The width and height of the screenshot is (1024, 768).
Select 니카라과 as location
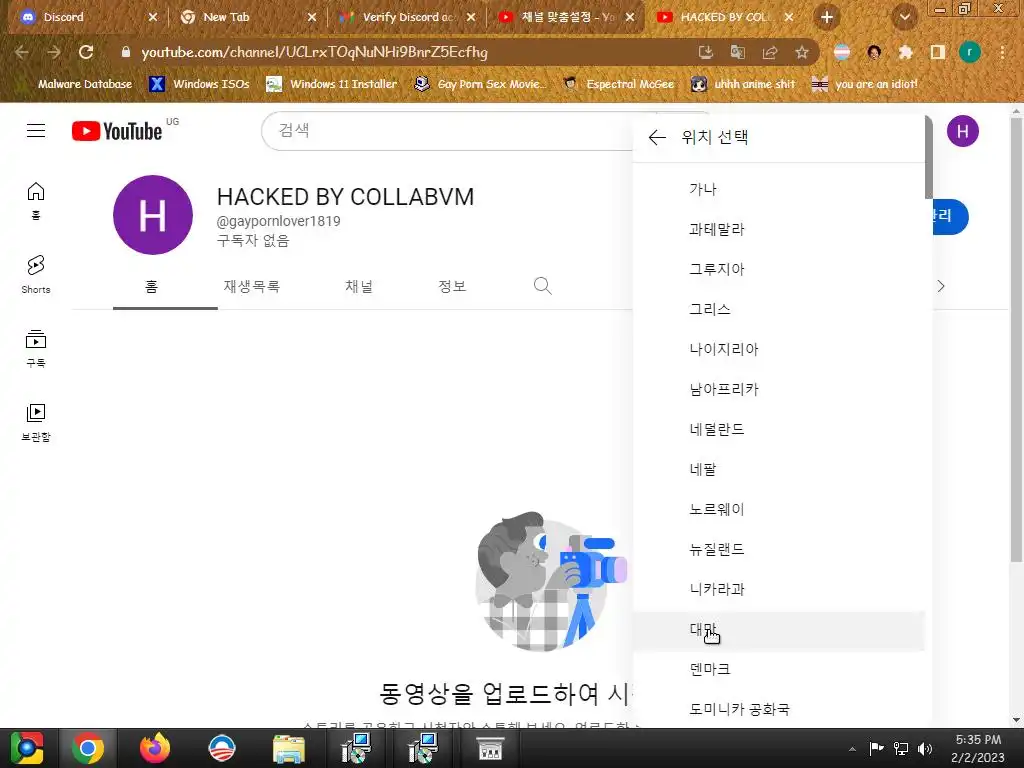(779, 589)
